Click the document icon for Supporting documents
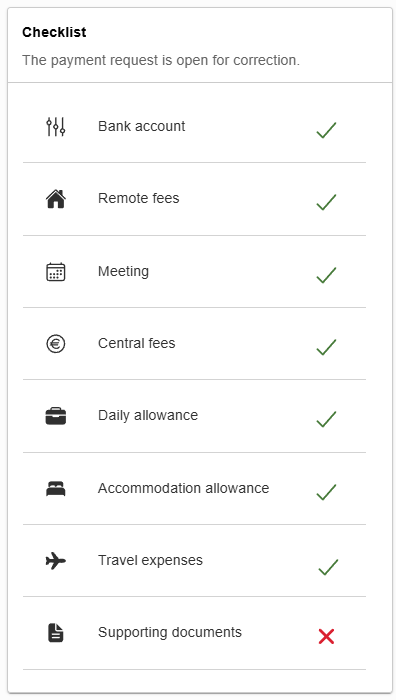The image size is (396, 700). point(56,633)
